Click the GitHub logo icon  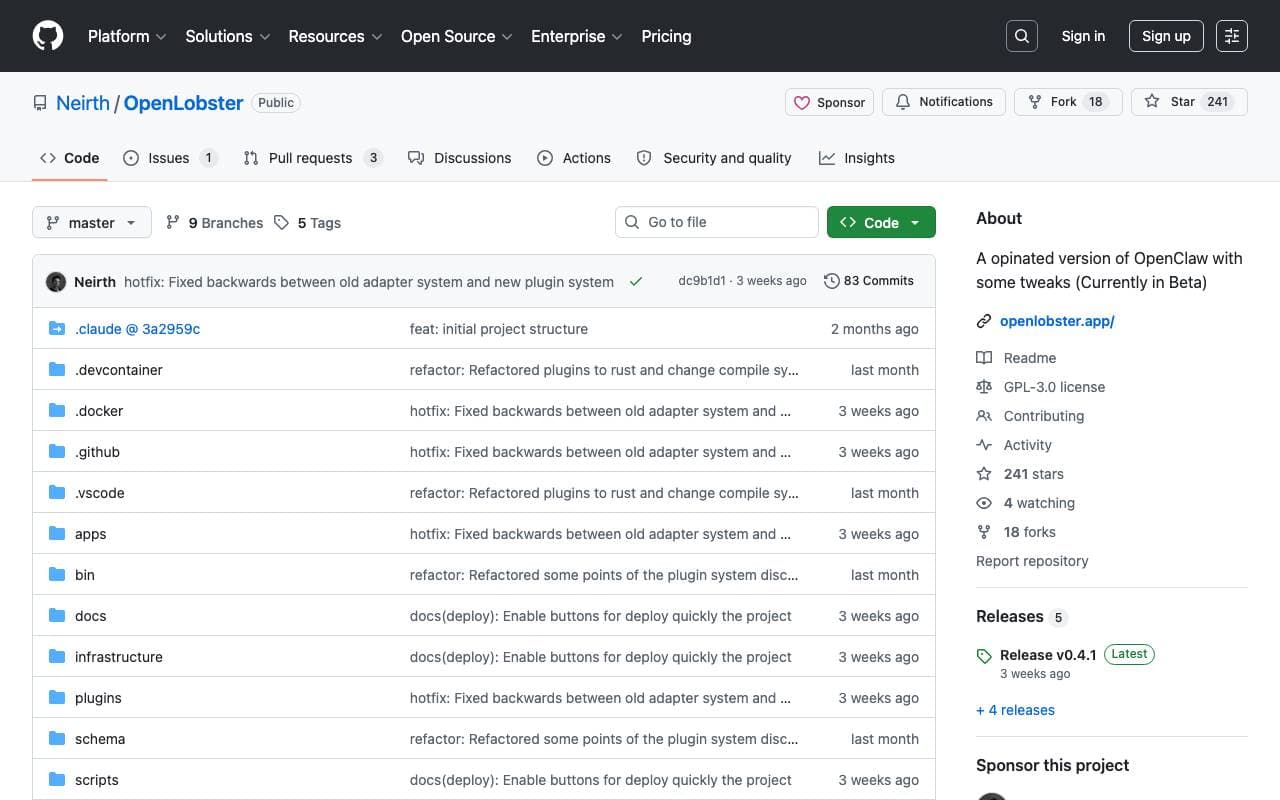(48, 36)
